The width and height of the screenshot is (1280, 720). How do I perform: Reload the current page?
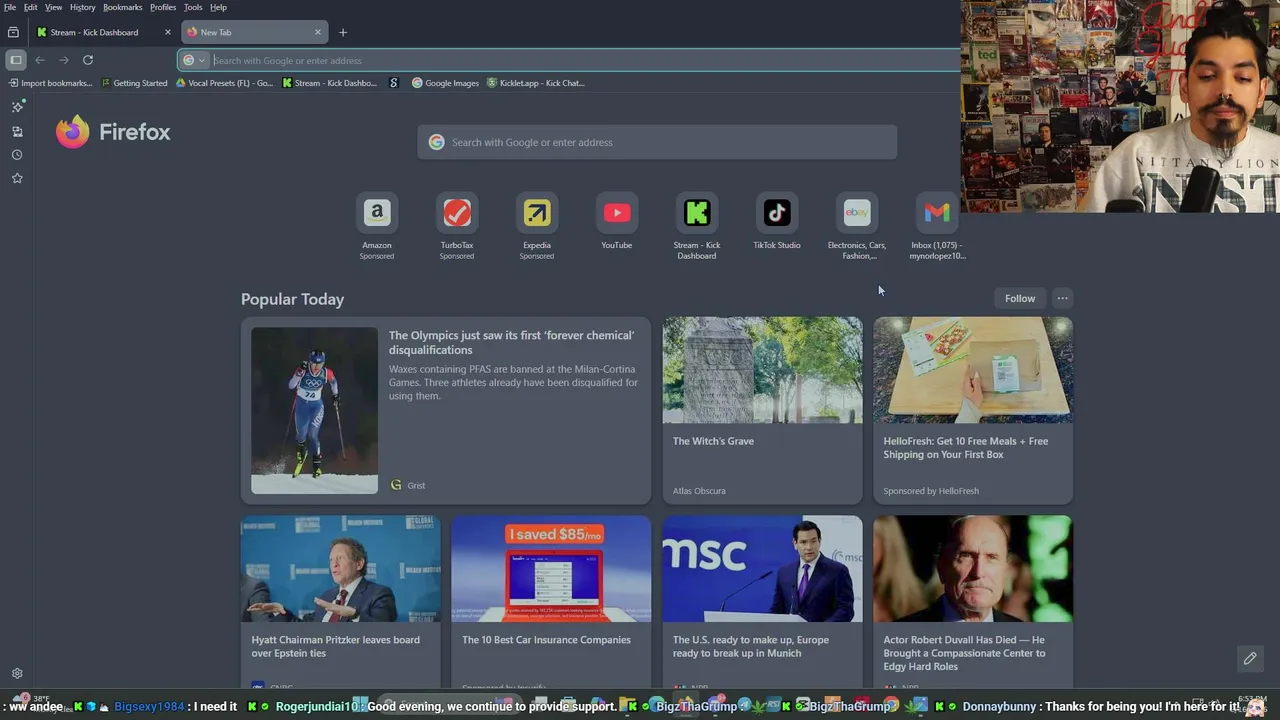point(88,60)
